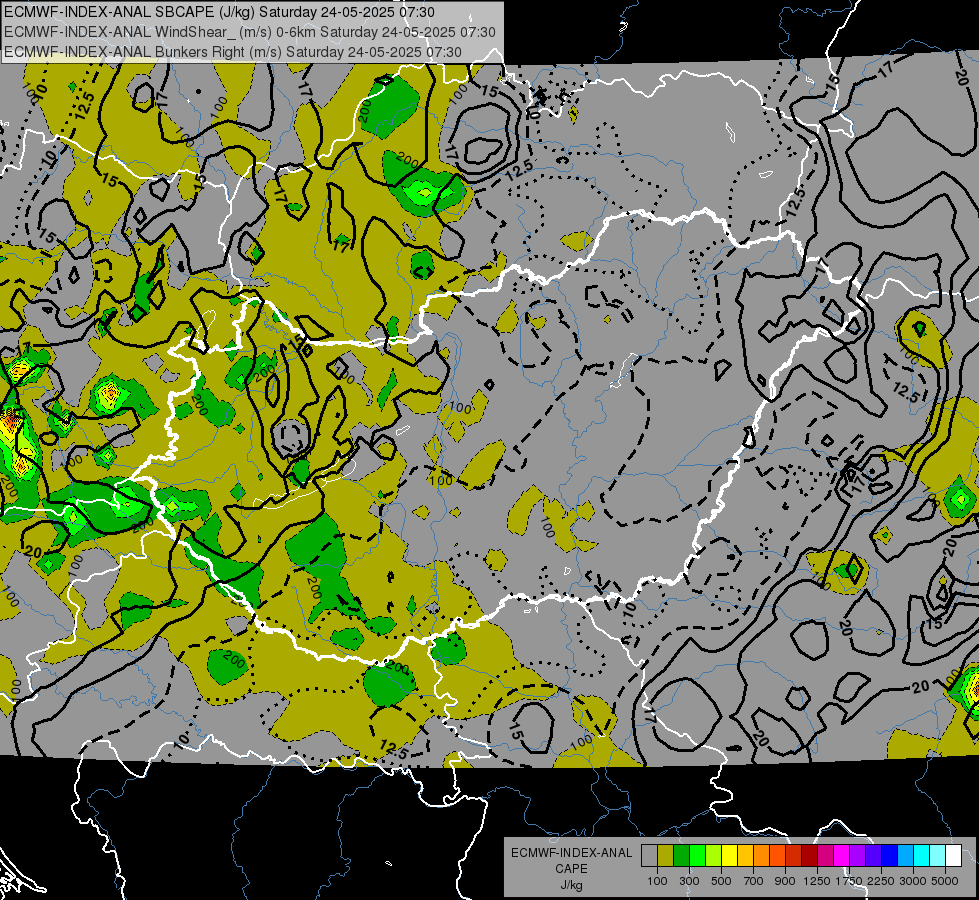Viewport: 979px width, 900px height.
Task: Click the legend value 500
Action: (721, 881)
